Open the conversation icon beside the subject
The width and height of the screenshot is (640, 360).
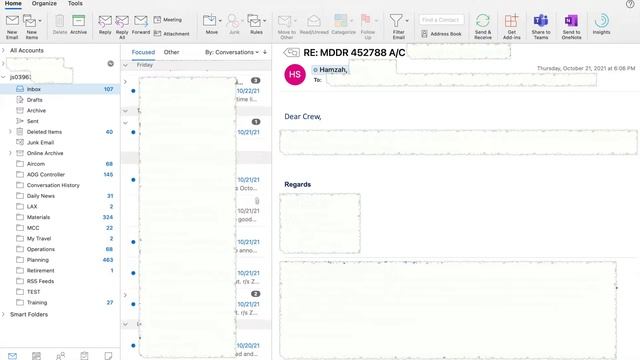pyautogui.click(x=291, y=52)
